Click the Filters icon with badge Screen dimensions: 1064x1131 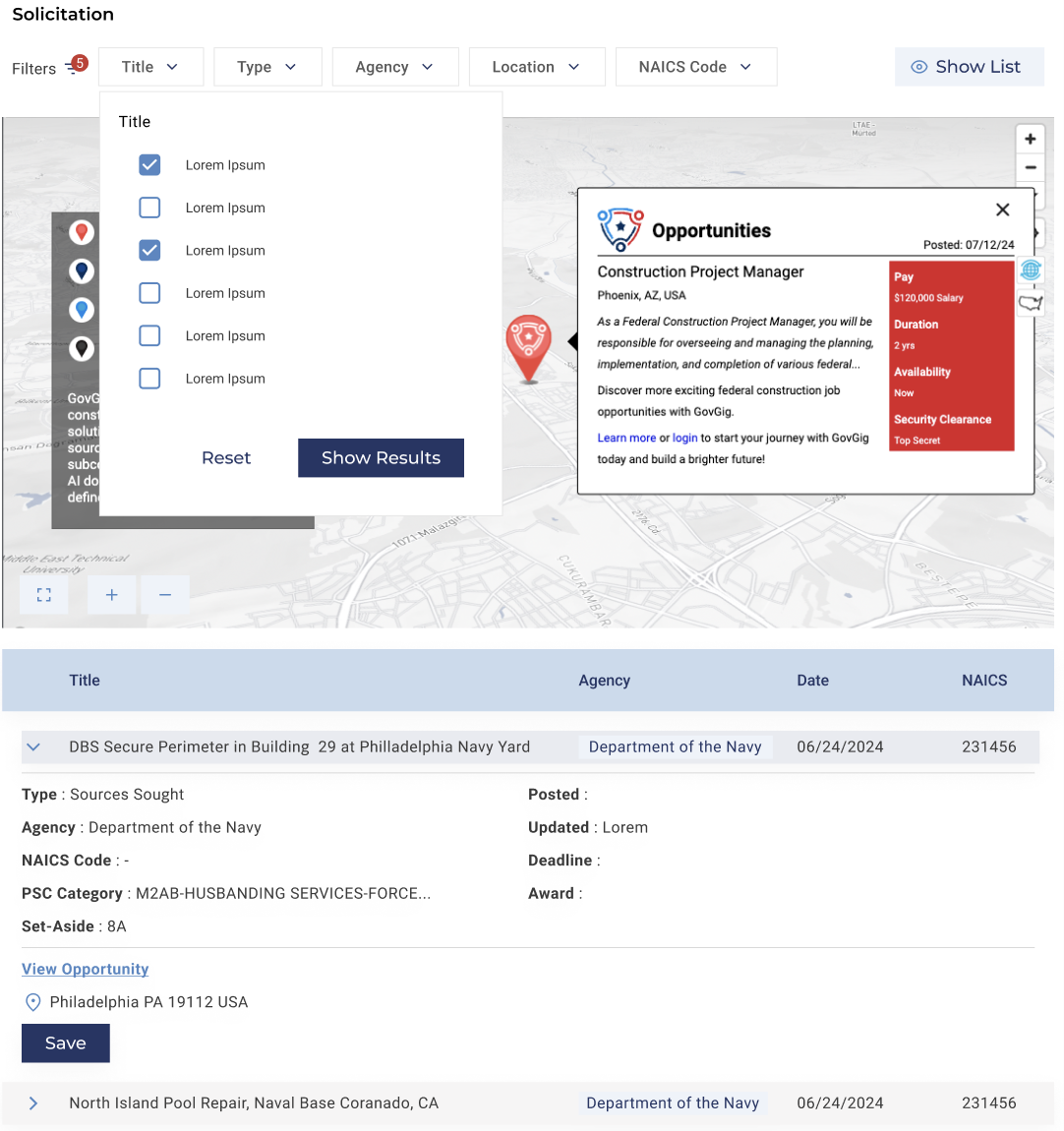point(74,67)
